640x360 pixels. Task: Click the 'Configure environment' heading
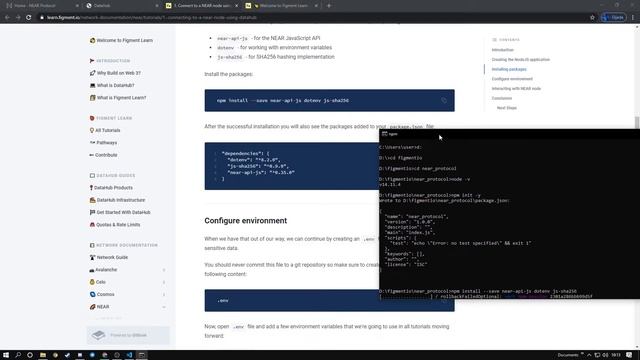(x=246, y=221)
